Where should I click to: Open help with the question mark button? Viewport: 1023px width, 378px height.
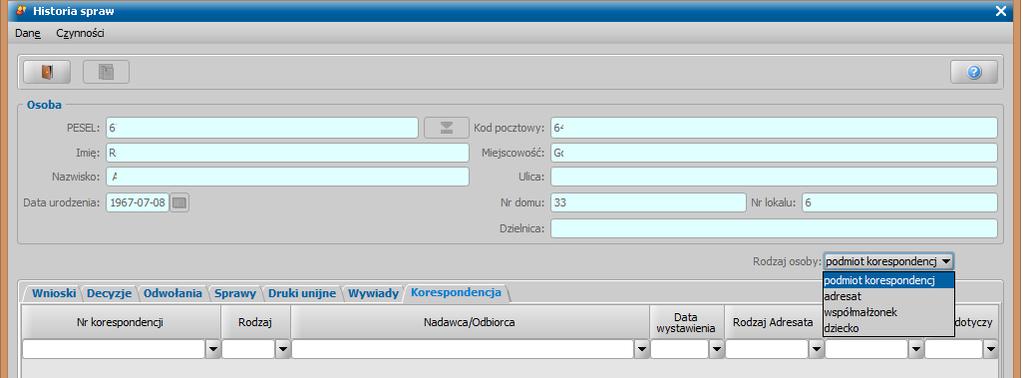point(974,72)
